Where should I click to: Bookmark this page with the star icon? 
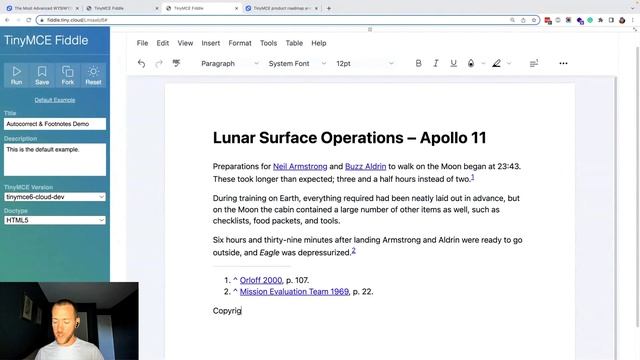point(533,20)
